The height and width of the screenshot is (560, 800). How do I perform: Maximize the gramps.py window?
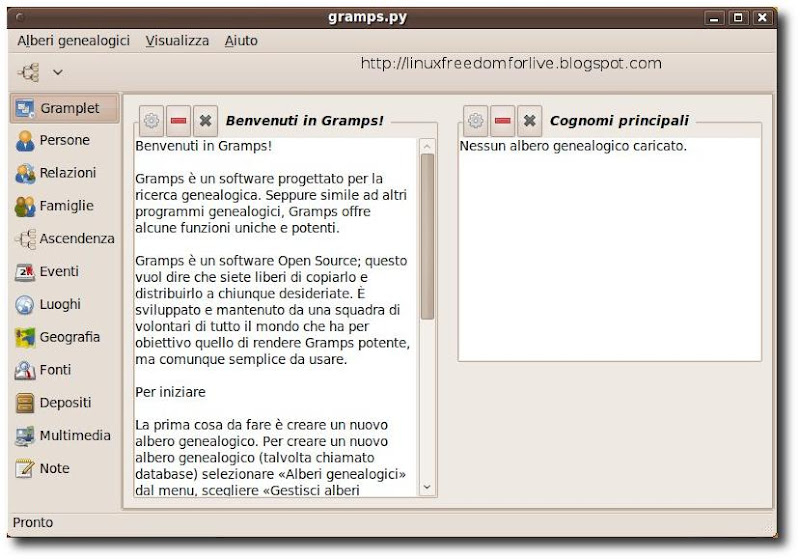(x=738, y=18)
